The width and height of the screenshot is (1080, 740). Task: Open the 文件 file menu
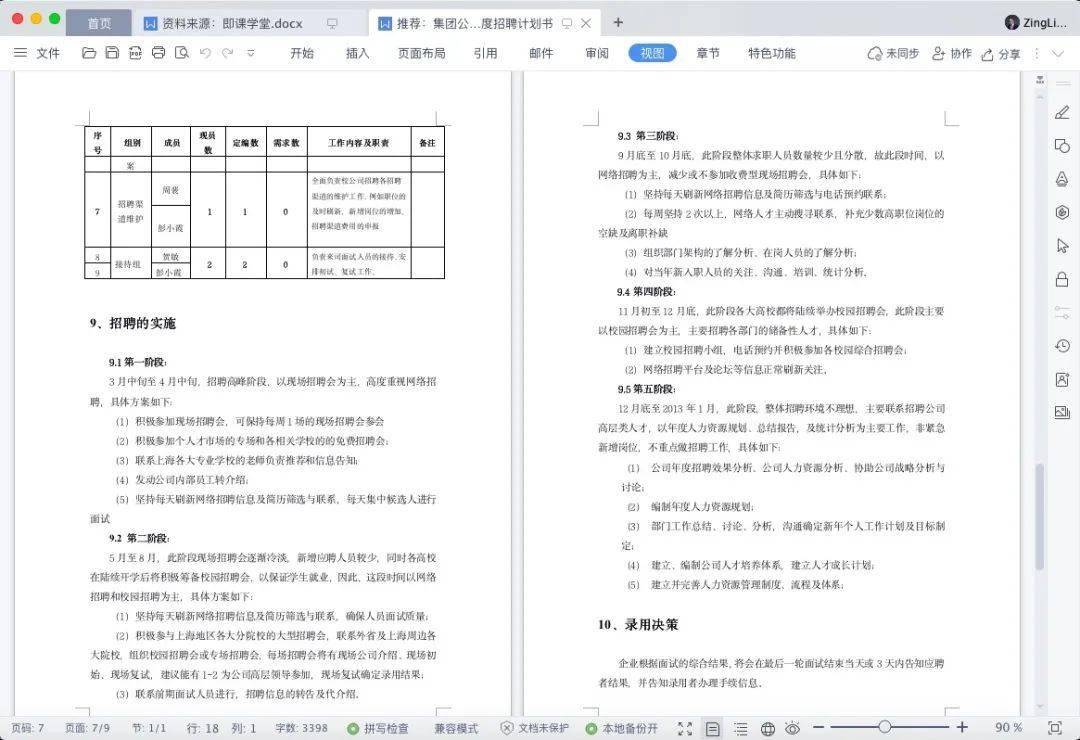coord(37,53)
